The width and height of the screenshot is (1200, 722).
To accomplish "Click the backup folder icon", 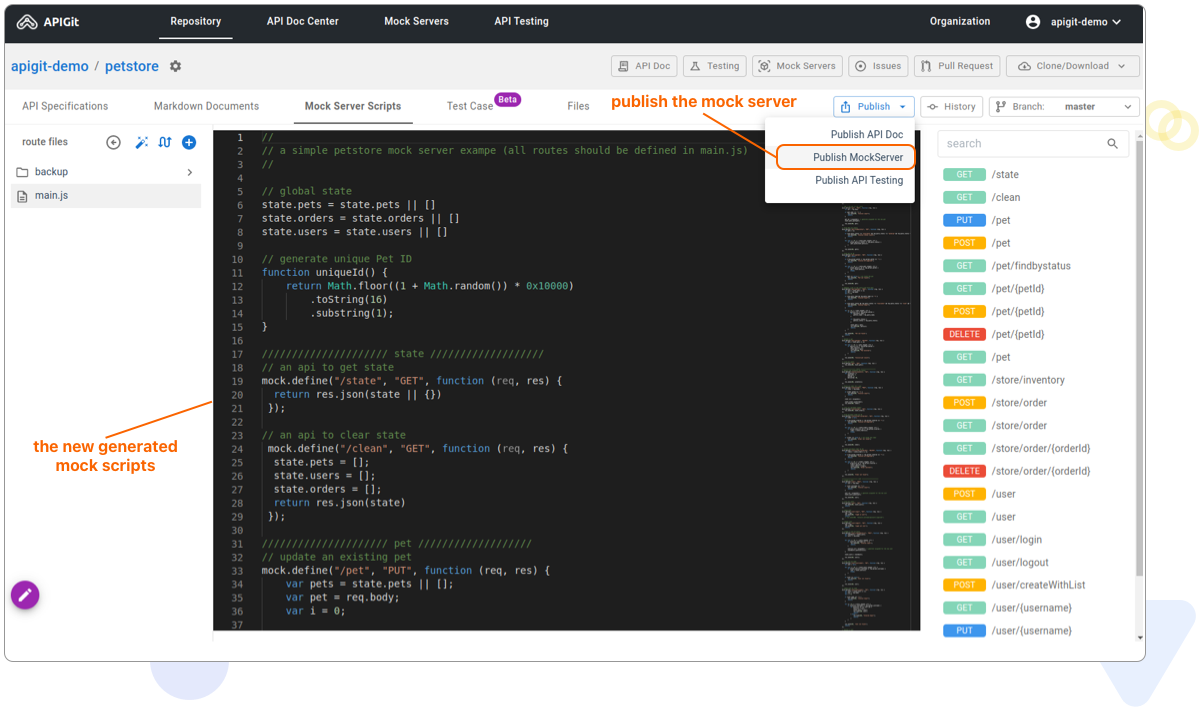I will click(22, 172).
